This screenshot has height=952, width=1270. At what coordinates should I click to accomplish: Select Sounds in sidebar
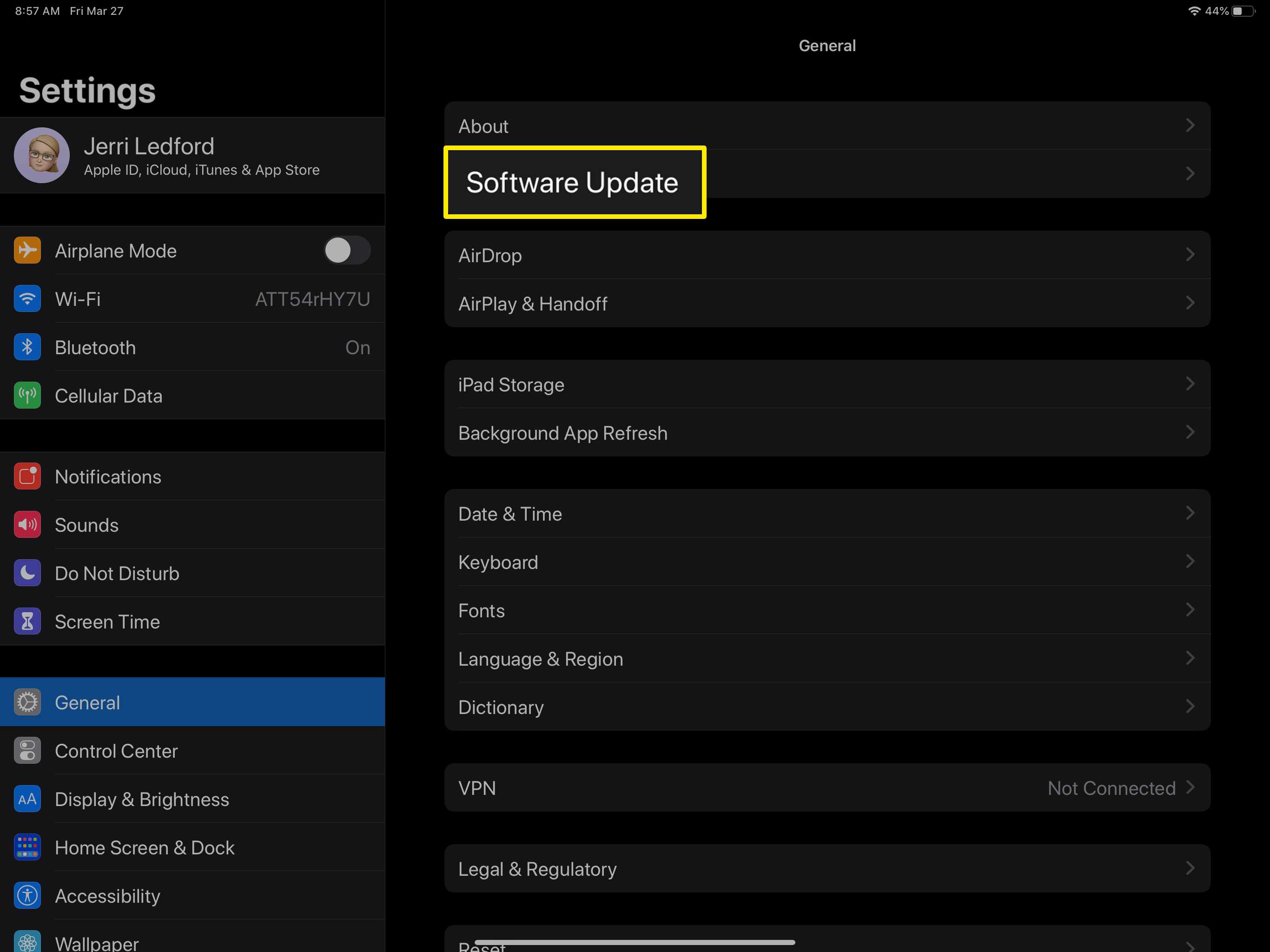(x=192, y=525)
